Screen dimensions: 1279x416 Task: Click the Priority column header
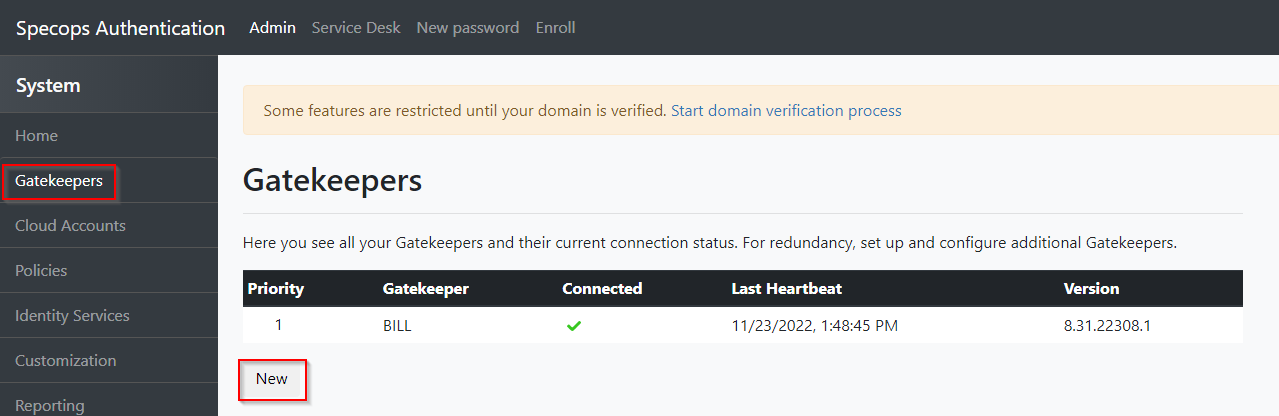(x=276, y=288)
